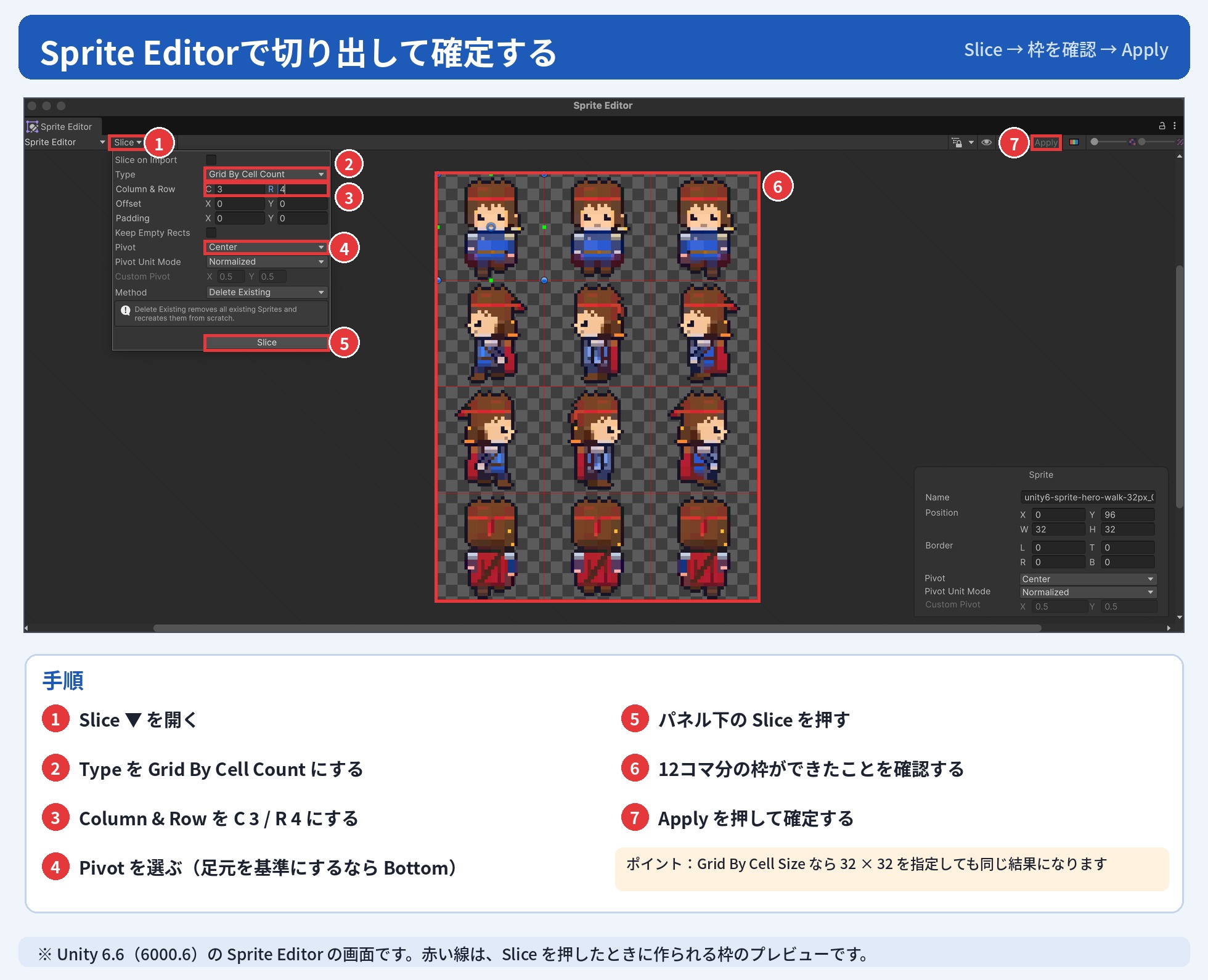Screen dimensions: 1208x980
Task: Click the Padding X field
Action: 240,218
